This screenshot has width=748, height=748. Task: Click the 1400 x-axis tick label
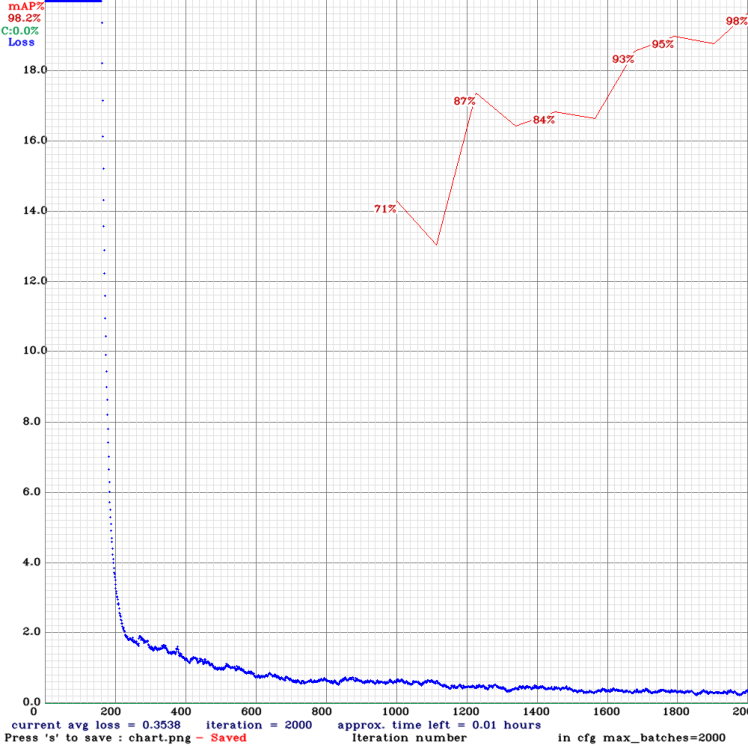pyautogui.click(x=536, y=712)
